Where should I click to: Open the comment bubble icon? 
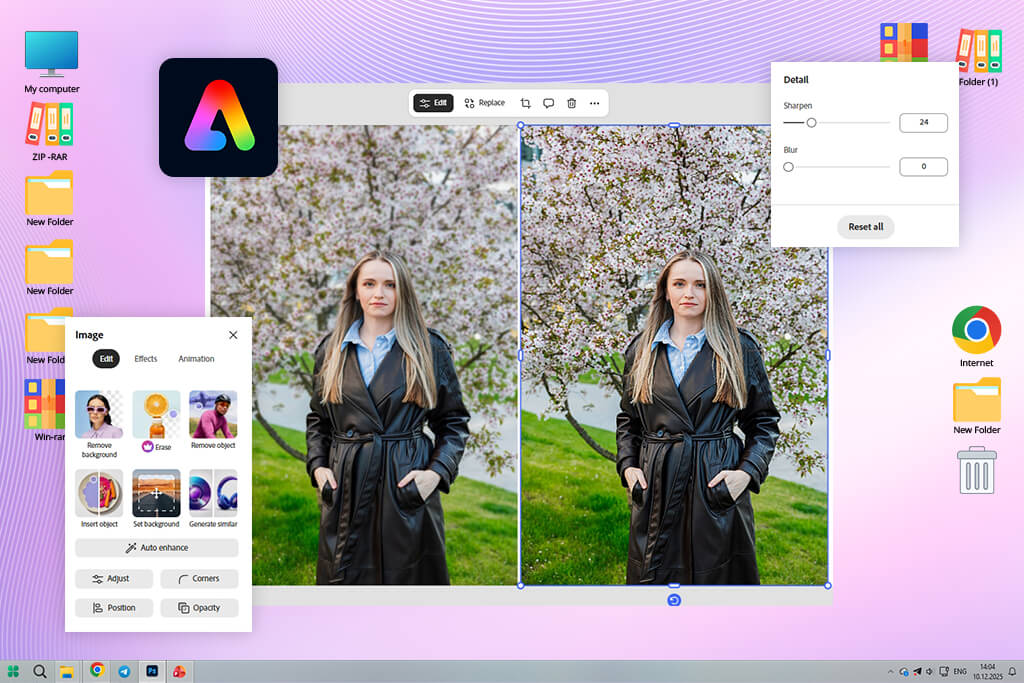point(549,103)
